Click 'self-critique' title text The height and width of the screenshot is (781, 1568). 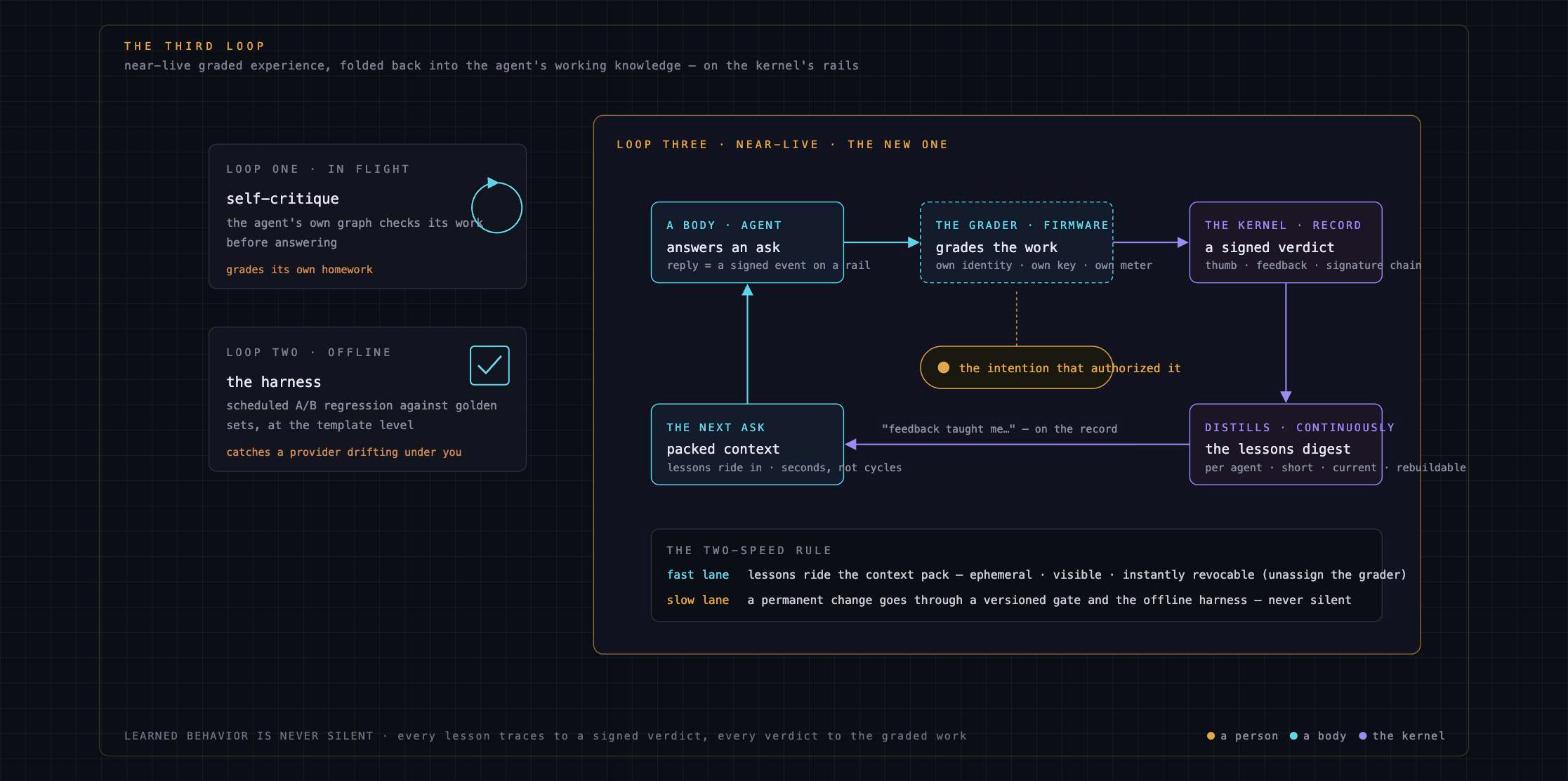282,199
